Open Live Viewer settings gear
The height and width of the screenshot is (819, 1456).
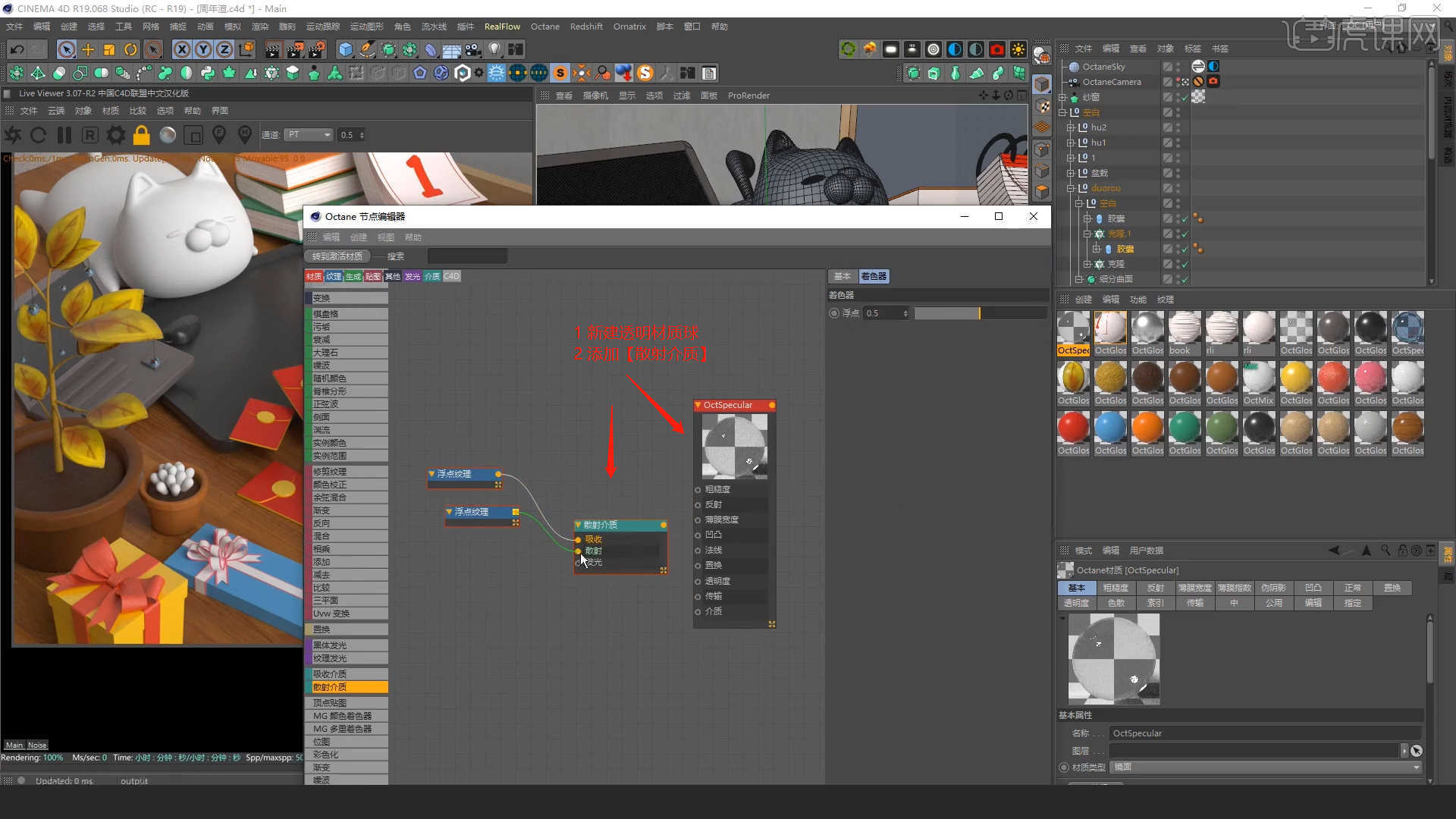pyautogui.click(x=115, y=135)
